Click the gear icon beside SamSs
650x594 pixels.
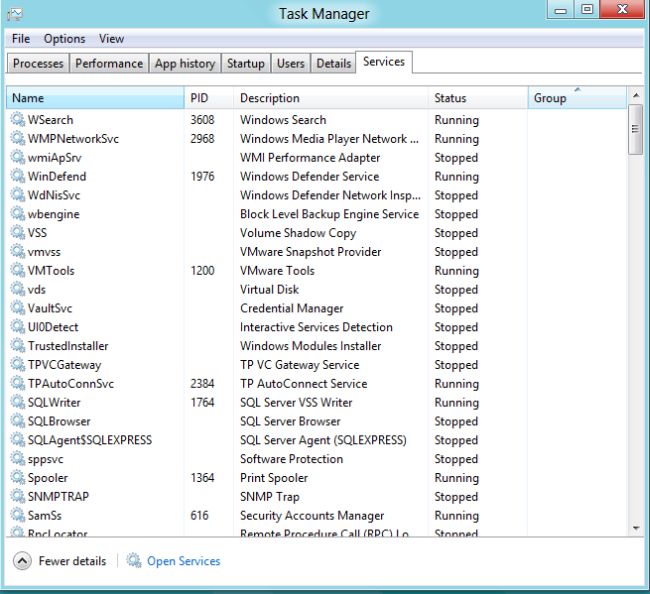(17, 515)
